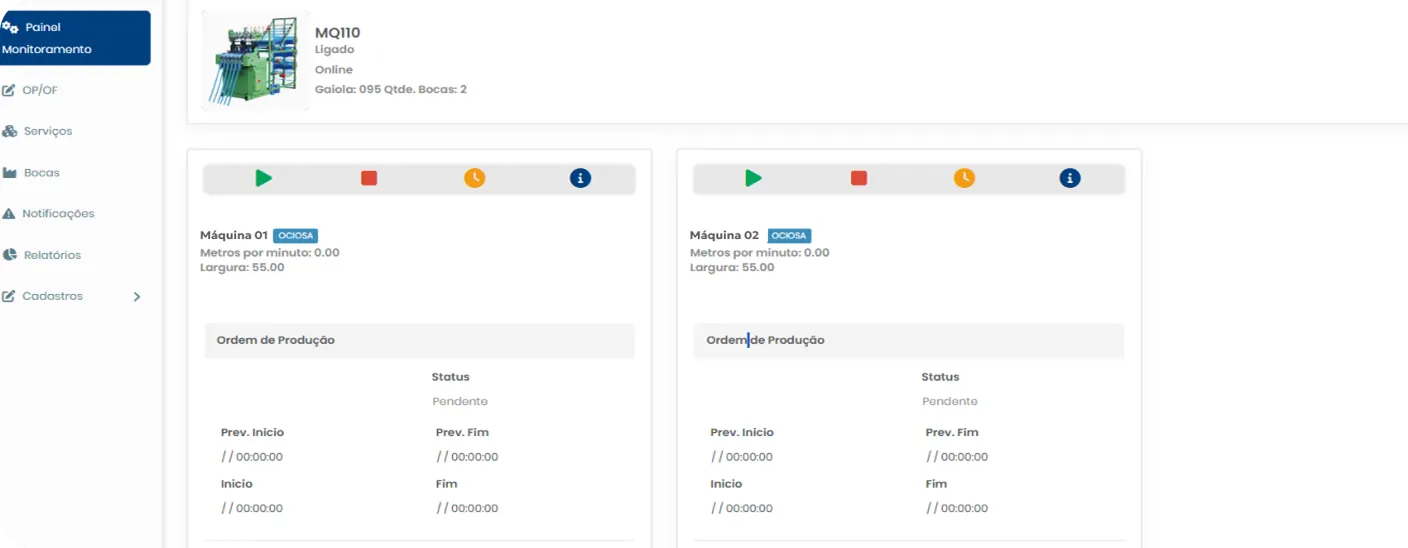The image size is (1408, 548).
Task: Click the MQ110 machine thumbnail image
Action: (x=255, y=60)
